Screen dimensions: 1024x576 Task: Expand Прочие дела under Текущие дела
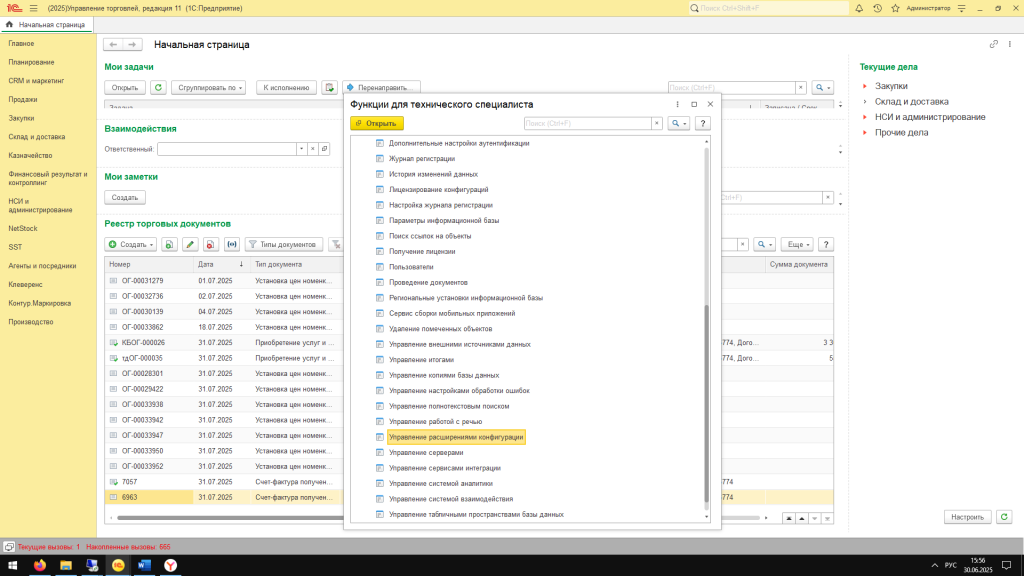tap(865, 133)
